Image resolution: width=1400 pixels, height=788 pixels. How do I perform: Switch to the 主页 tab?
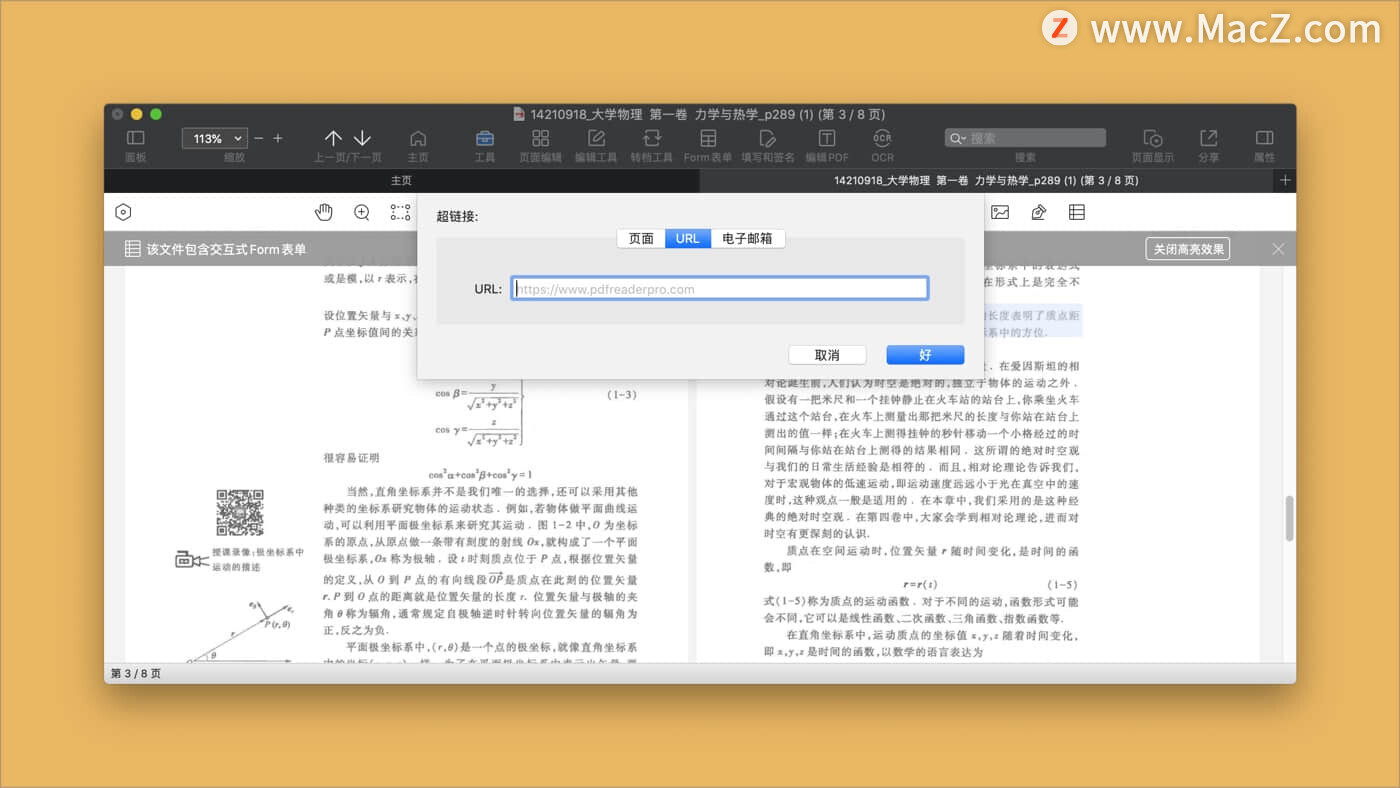tap(401, 181)
